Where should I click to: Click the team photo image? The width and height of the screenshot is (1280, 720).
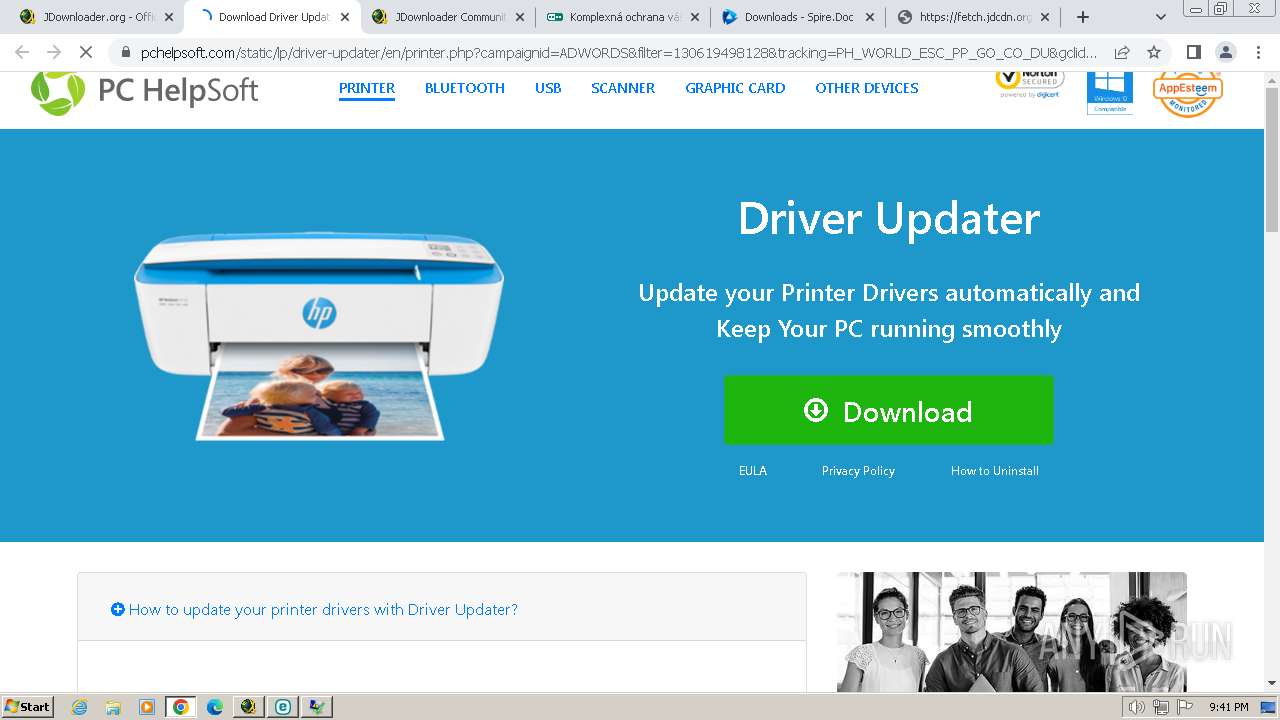click(x=1011, y=632)
